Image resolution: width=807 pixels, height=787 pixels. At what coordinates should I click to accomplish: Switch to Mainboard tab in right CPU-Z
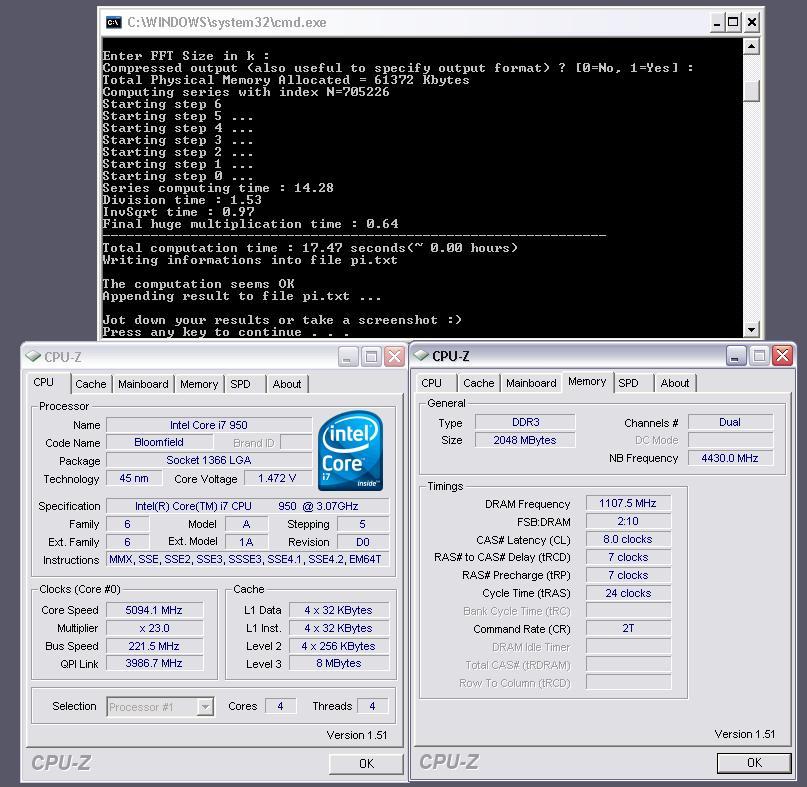[x=531, y=383]
